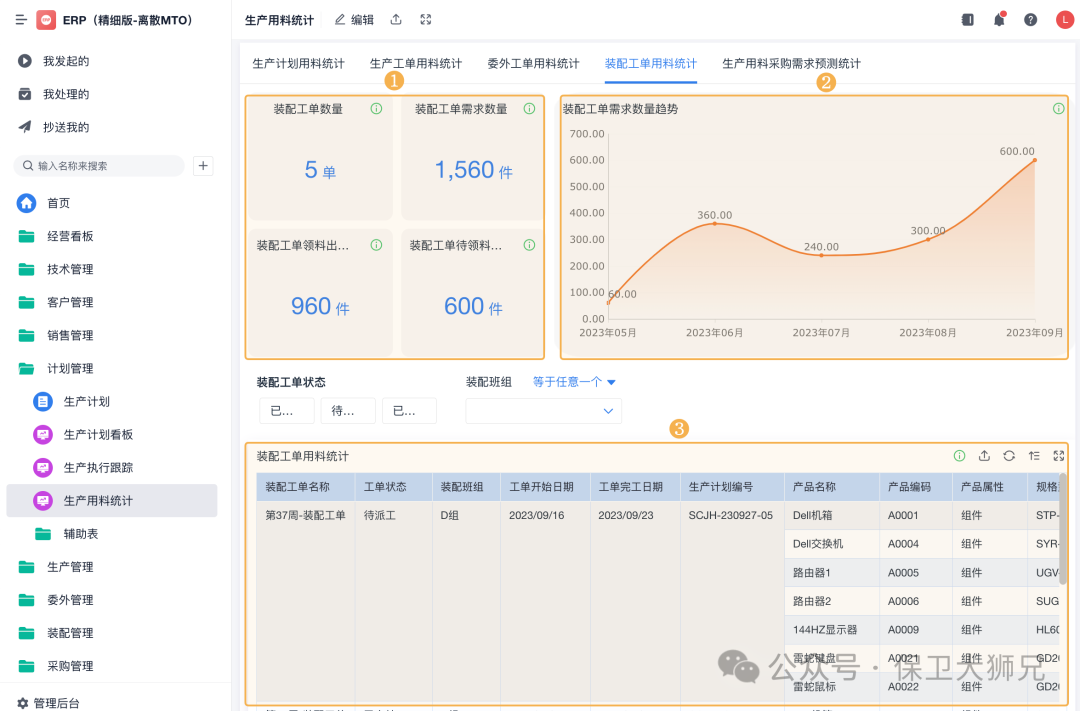Switch to 生产工单用料统计 tab
Screen dimensions: 1080x711
tap(416, 64)
